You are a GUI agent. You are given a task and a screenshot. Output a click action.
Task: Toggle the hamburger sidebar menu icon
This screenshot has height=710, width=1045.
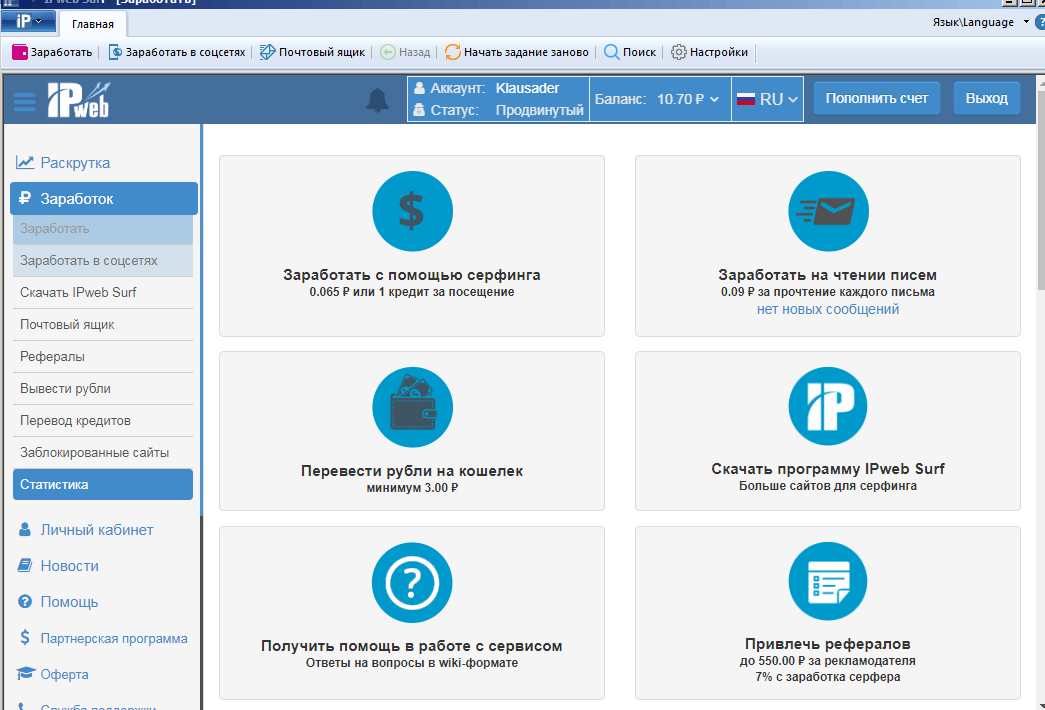click(x=25, y=102)
